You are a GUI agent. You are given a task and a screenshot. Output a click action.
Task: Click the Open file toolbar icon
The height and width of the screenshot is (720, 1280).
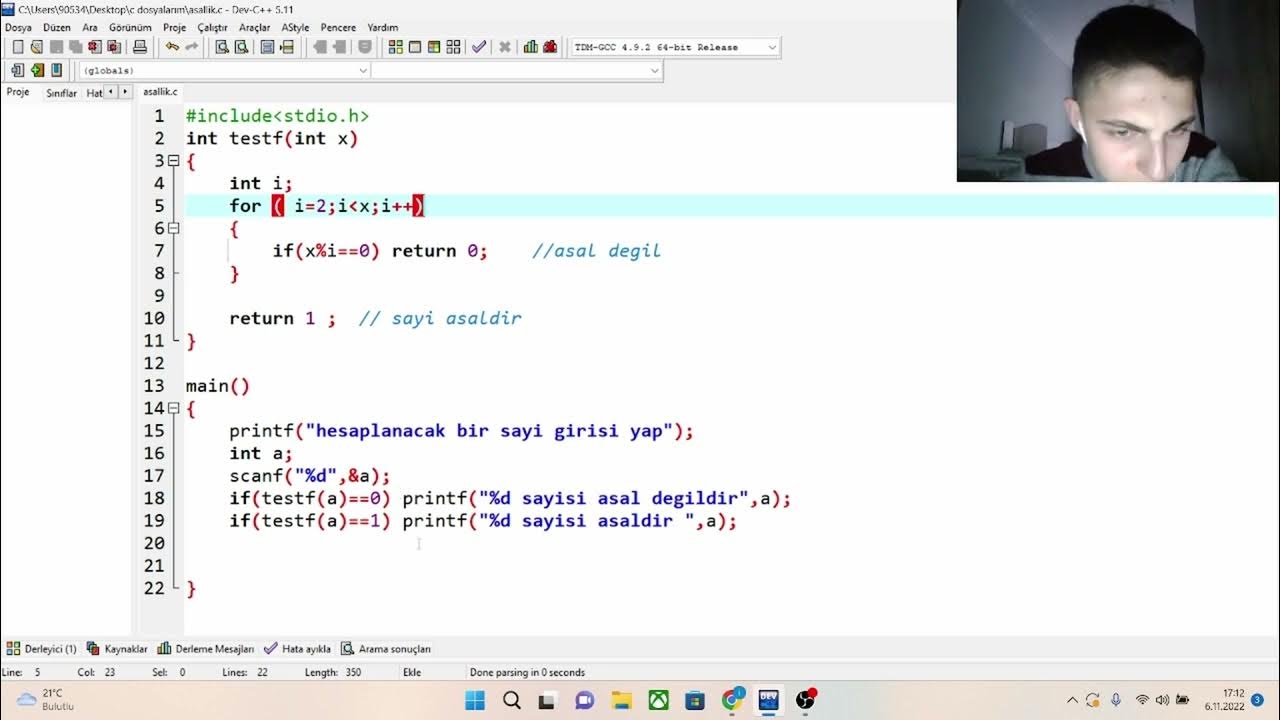(x=36, y=47)
